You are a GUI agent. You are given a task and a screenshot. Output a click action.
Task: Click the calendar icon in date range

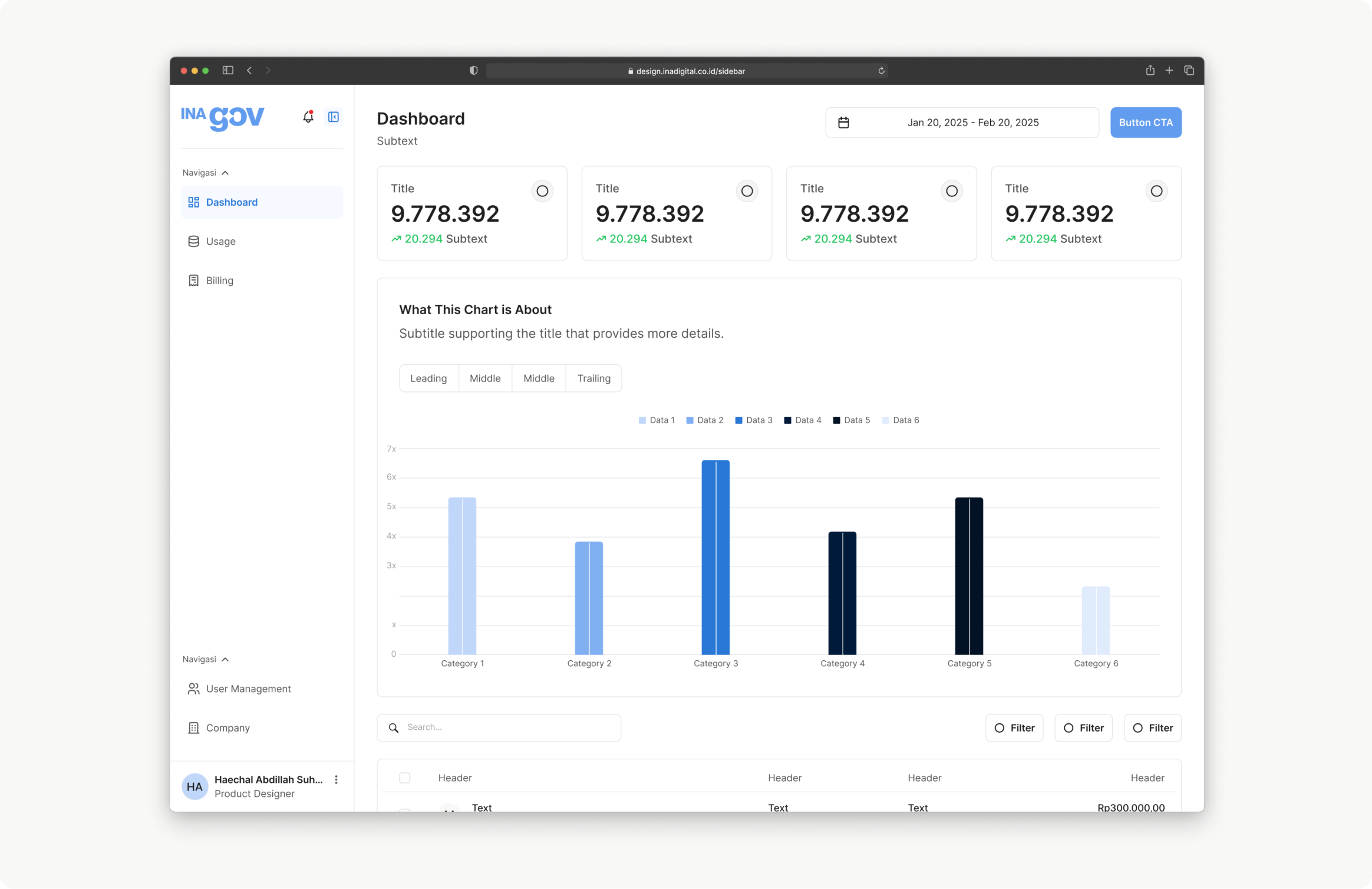(843, 123)
